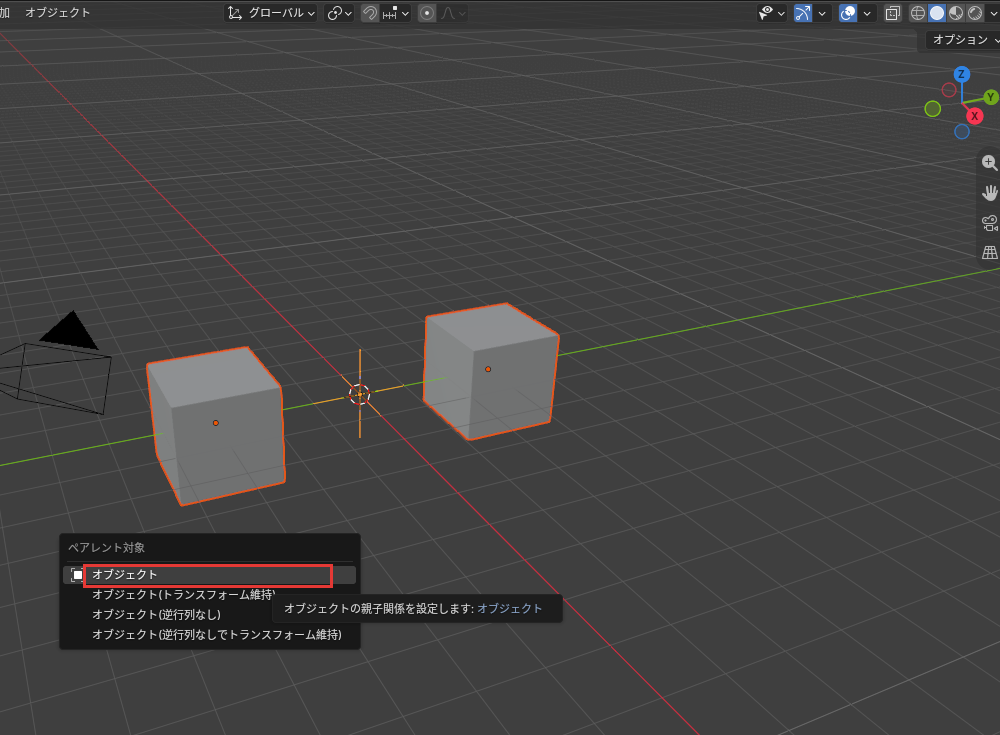
Task: Toggle proportional editing circle icon
Action: click(x=427, y=13)
